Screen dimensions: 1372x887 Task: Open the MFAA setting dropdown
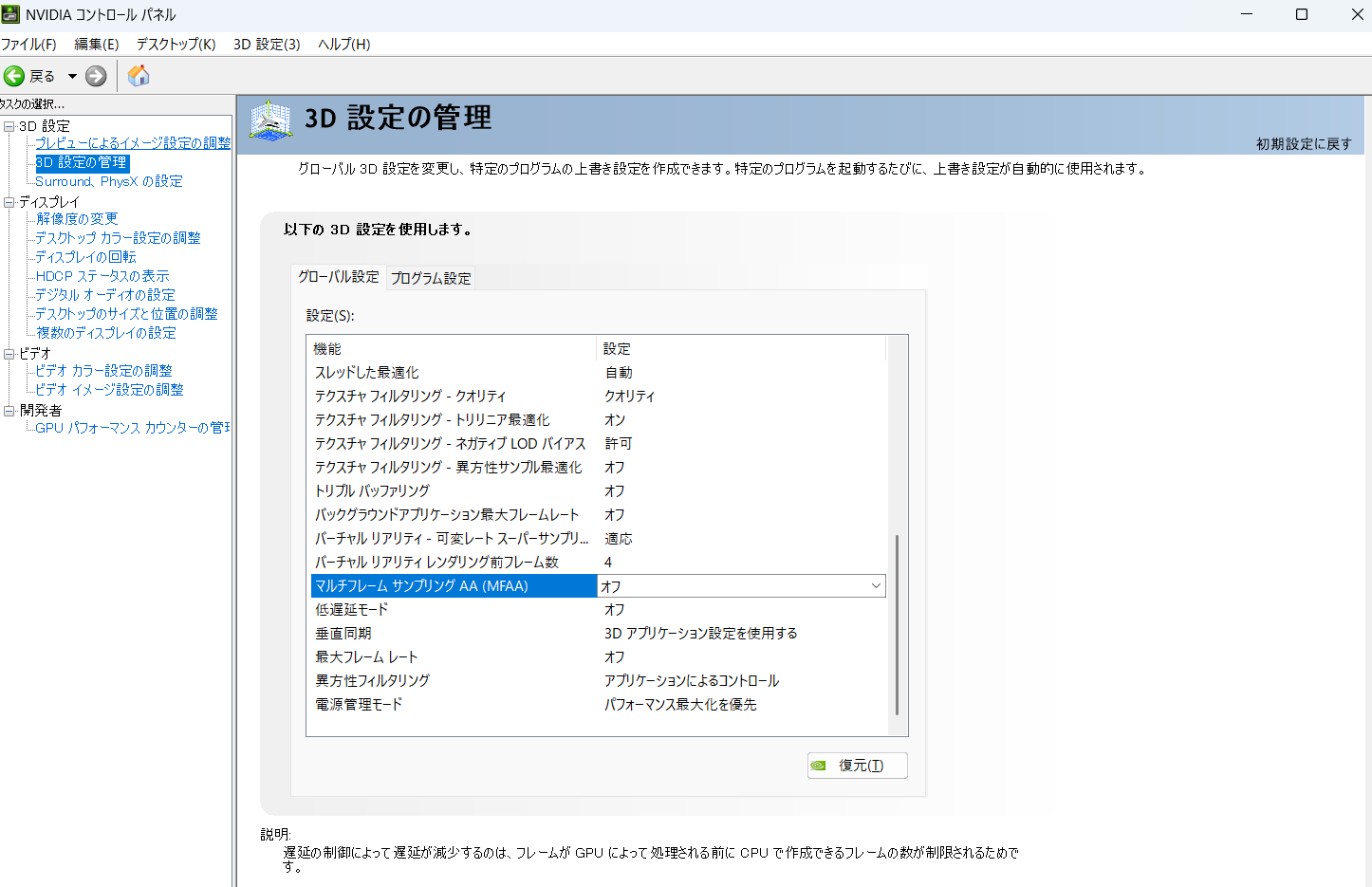[876, 586]
